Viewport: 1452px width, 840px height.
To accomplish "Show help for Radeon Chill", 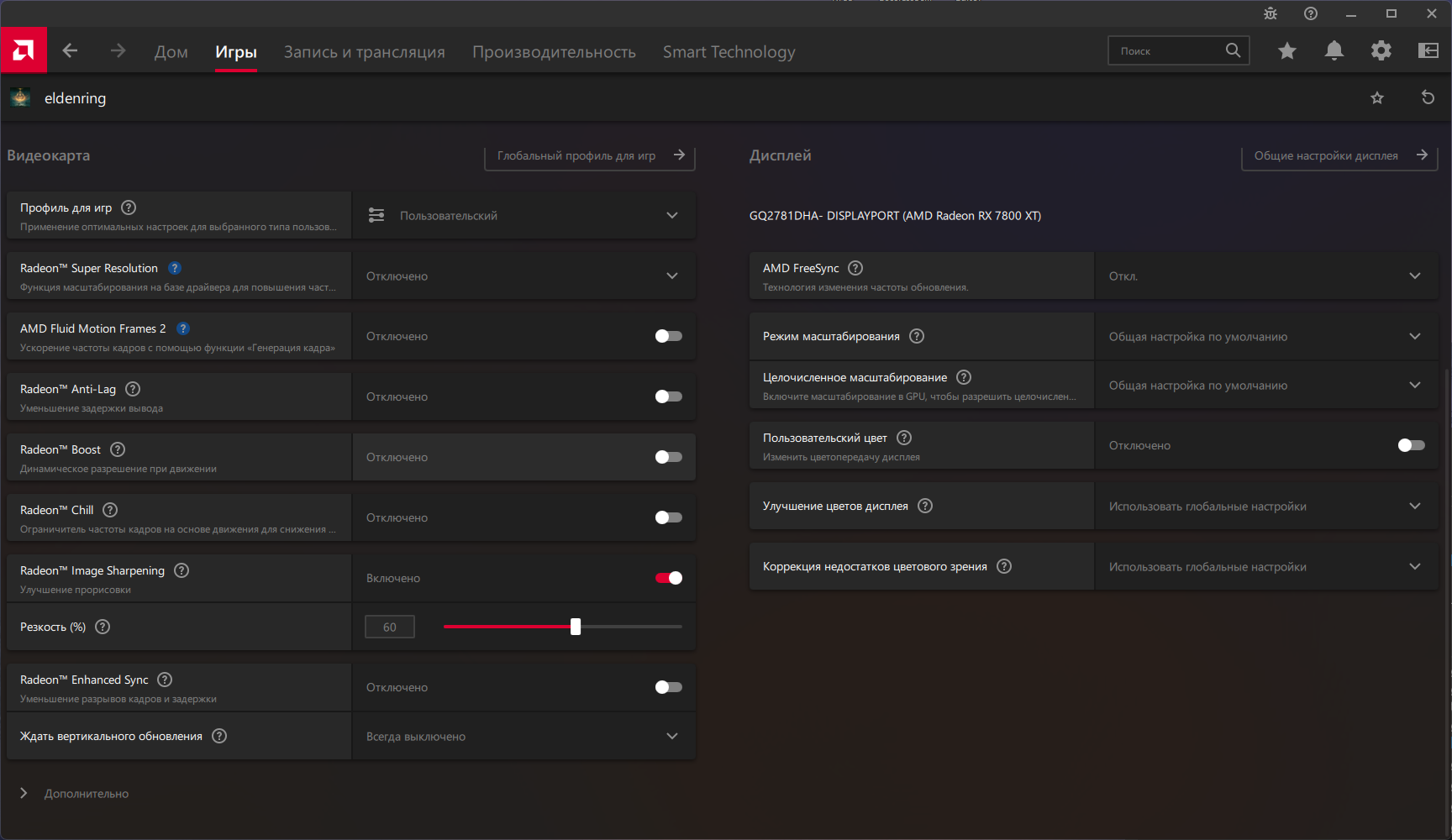I will 110,510.
